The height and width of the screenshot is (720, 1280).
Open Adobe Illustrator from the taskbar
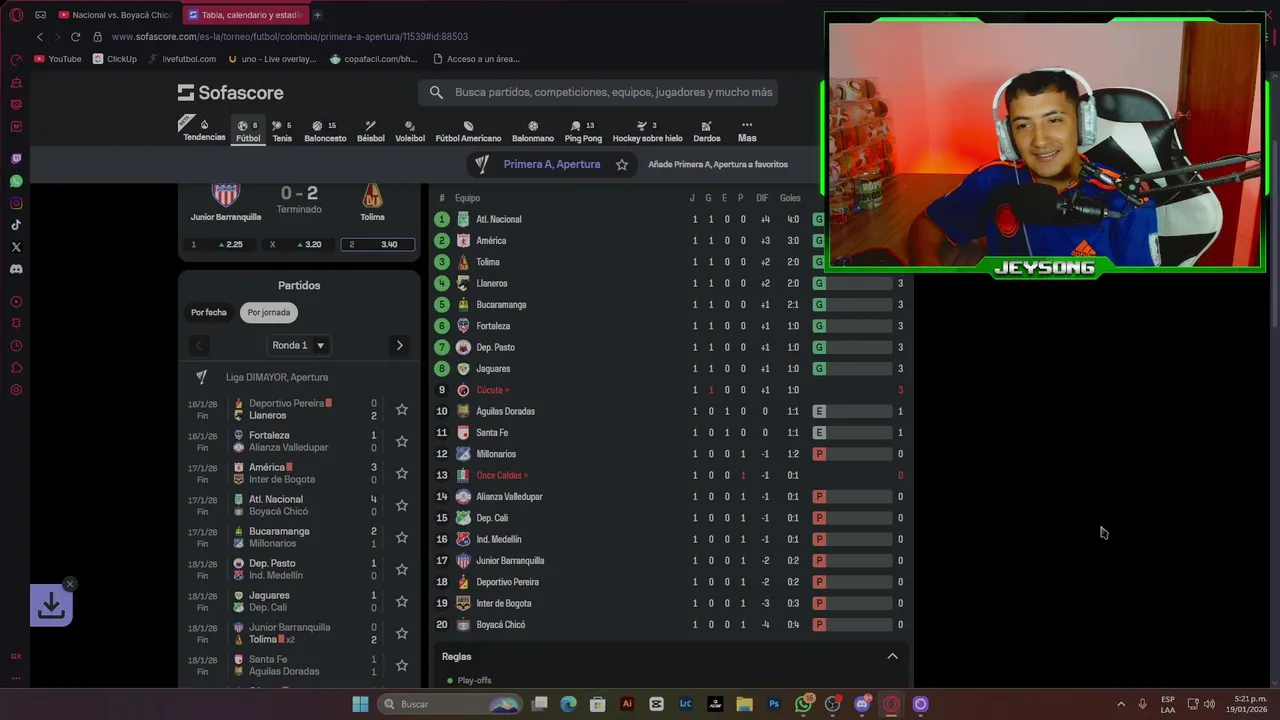[x=627, y=704]
